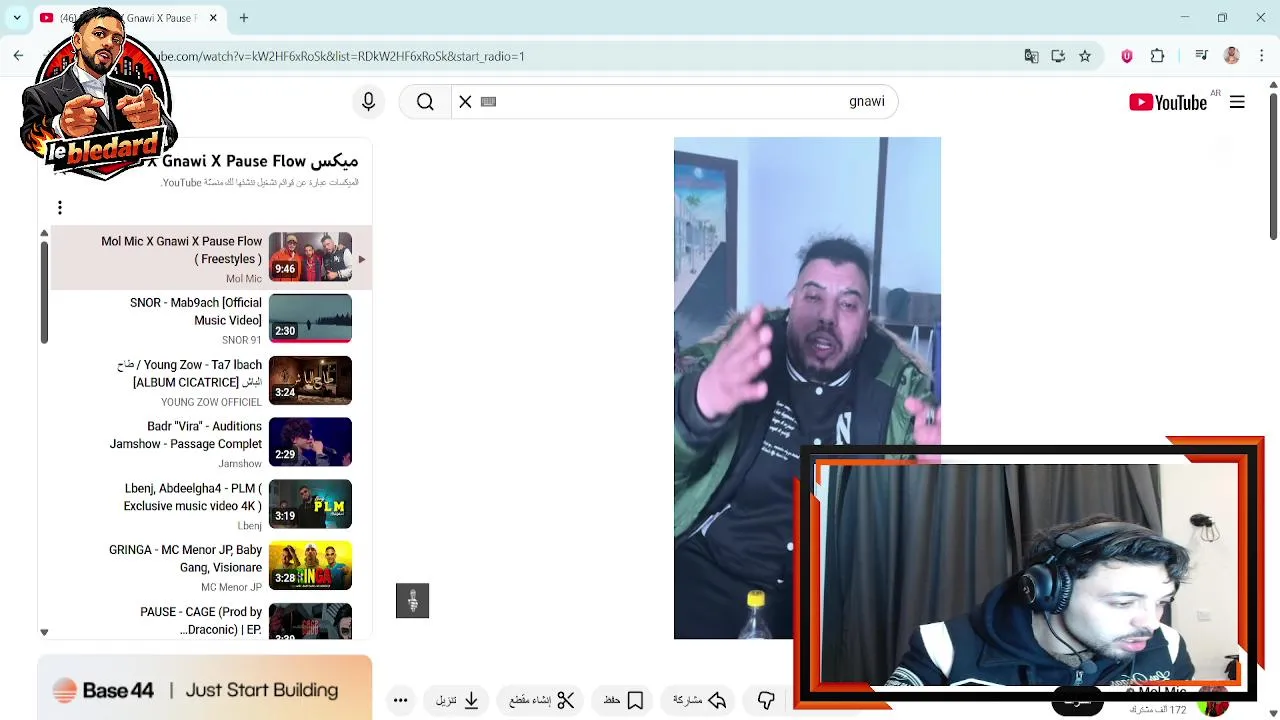Open the media controls music-note icon

[1202, 56]
